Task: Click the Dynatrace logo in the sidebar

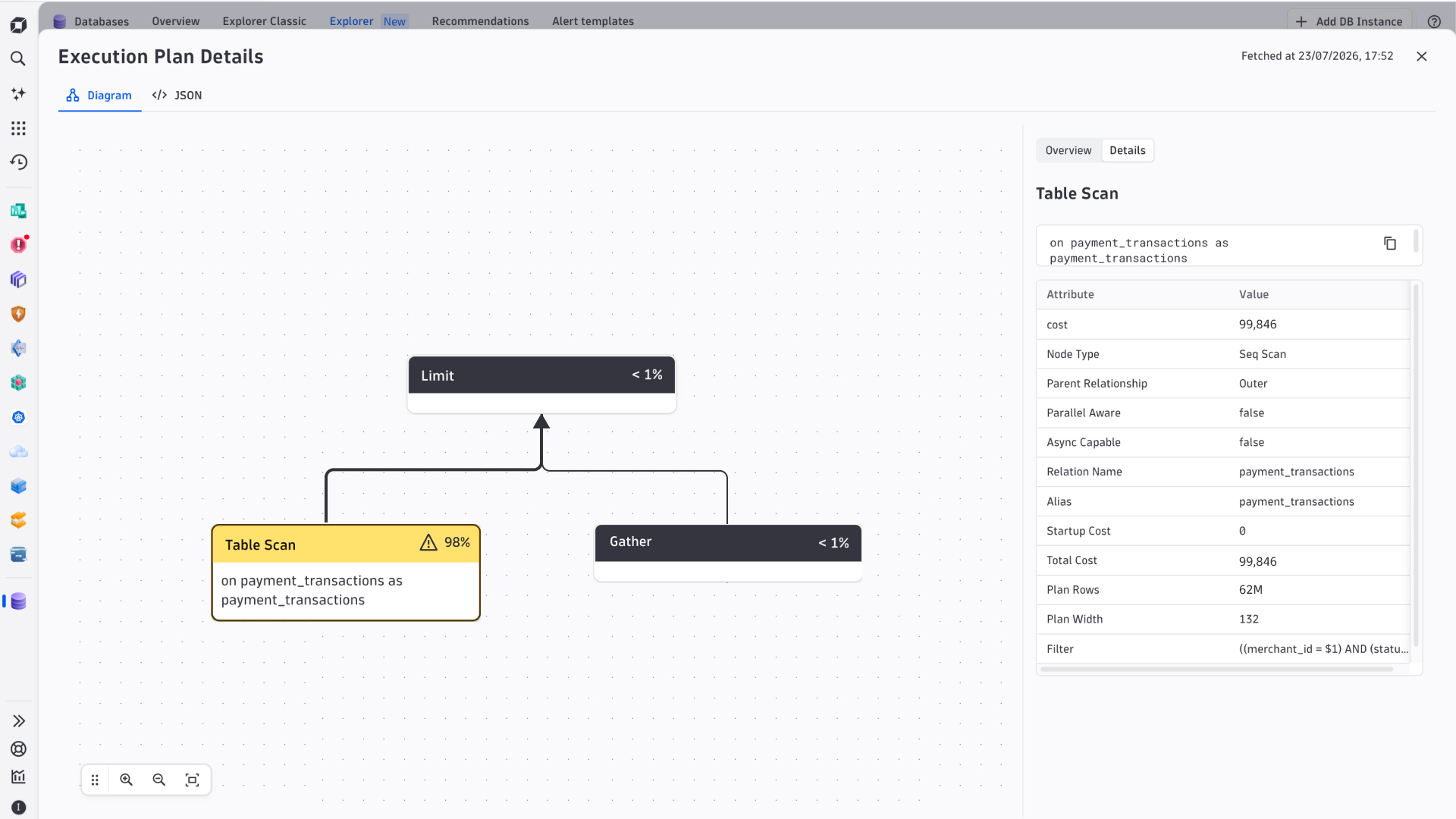Action: coord(18,25)
